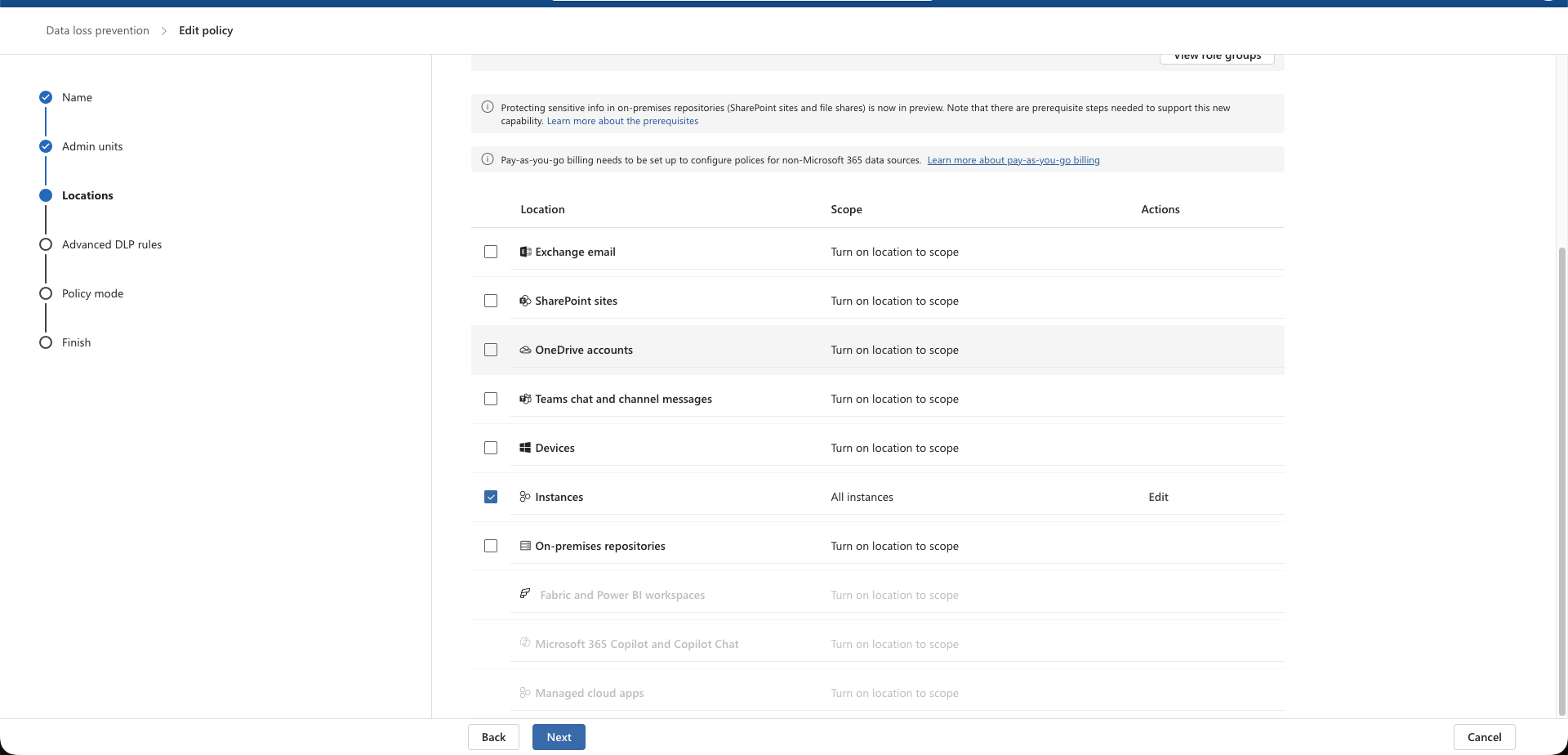Cancel editing the policy
This screenshot has width=1568, height=755.
pyautogui.click(x=1484, y=737)
